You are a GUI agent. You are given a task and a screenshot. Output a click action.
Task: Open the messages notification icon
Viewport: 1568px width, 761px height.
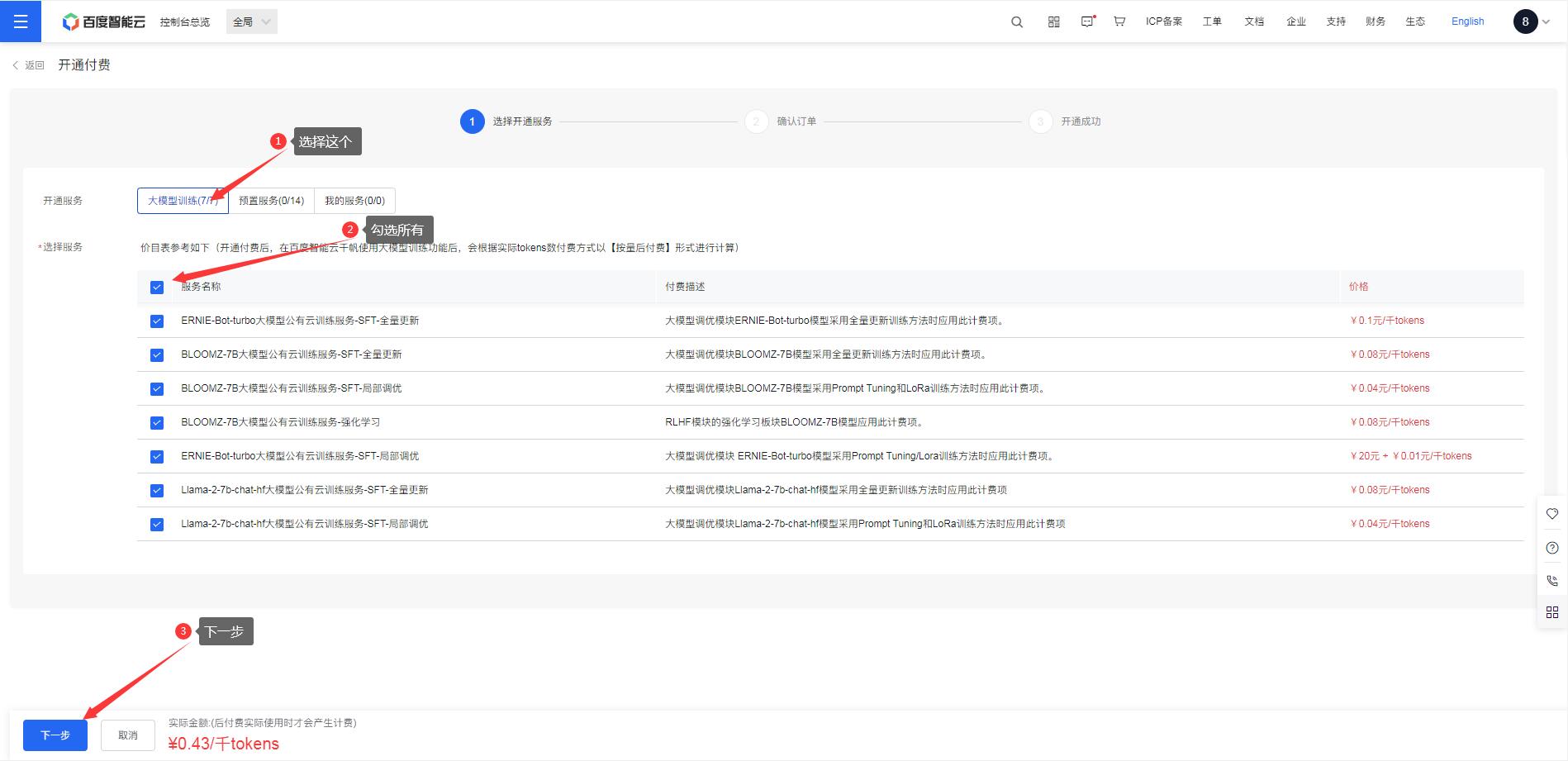click(x=1088, y=21)
